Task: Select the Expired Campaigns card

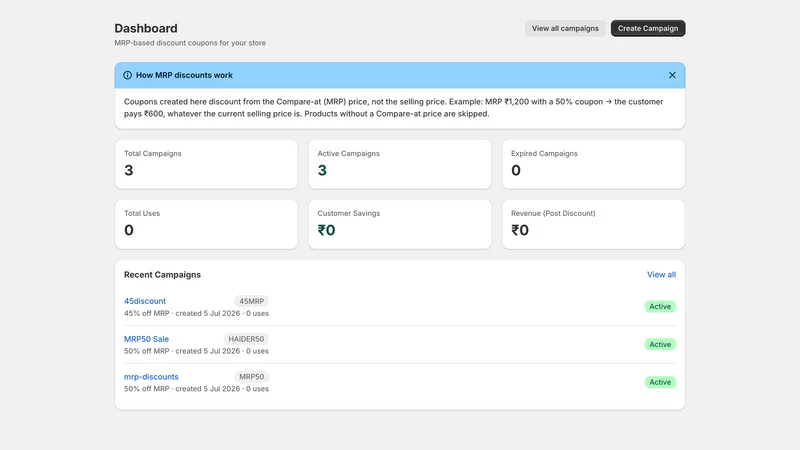Action: click(593, 164)
